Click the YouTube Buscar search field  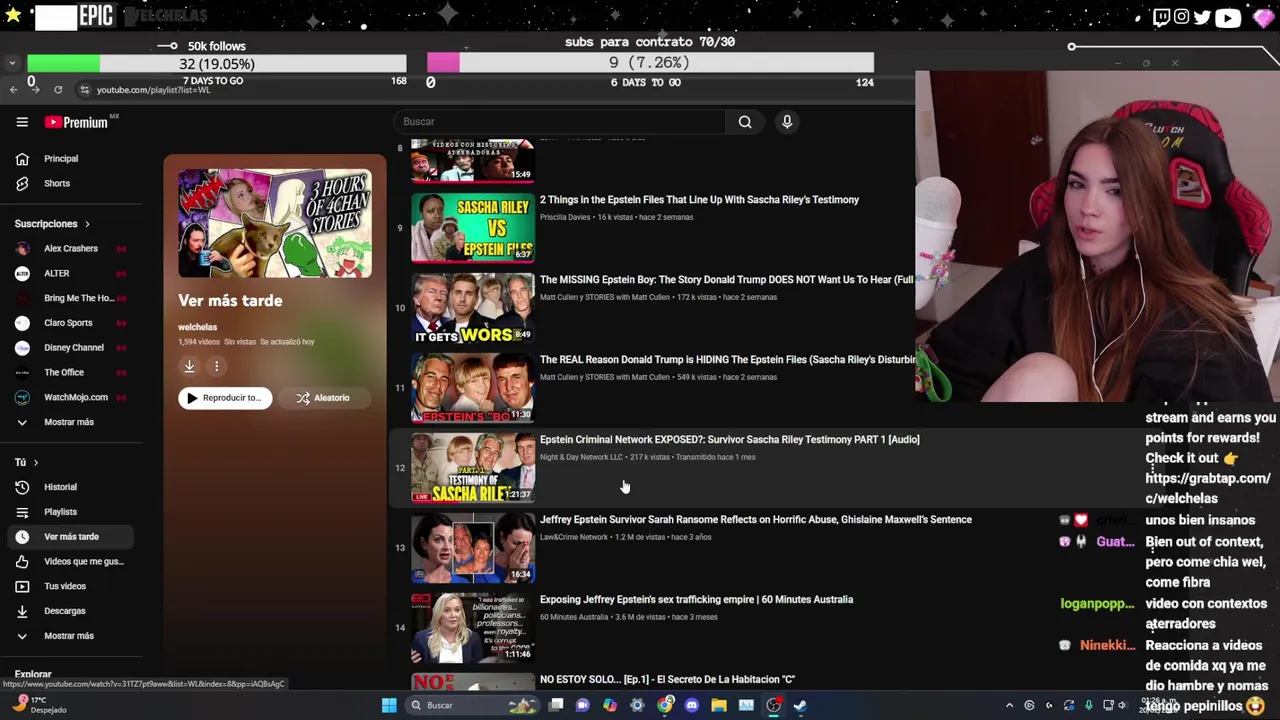tap(560, 122)
